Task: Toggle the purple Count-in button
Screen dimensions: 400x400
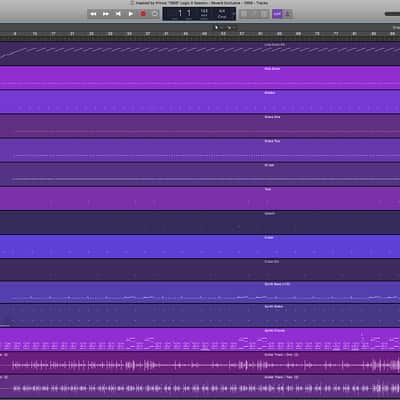Action: click(277, 14)
